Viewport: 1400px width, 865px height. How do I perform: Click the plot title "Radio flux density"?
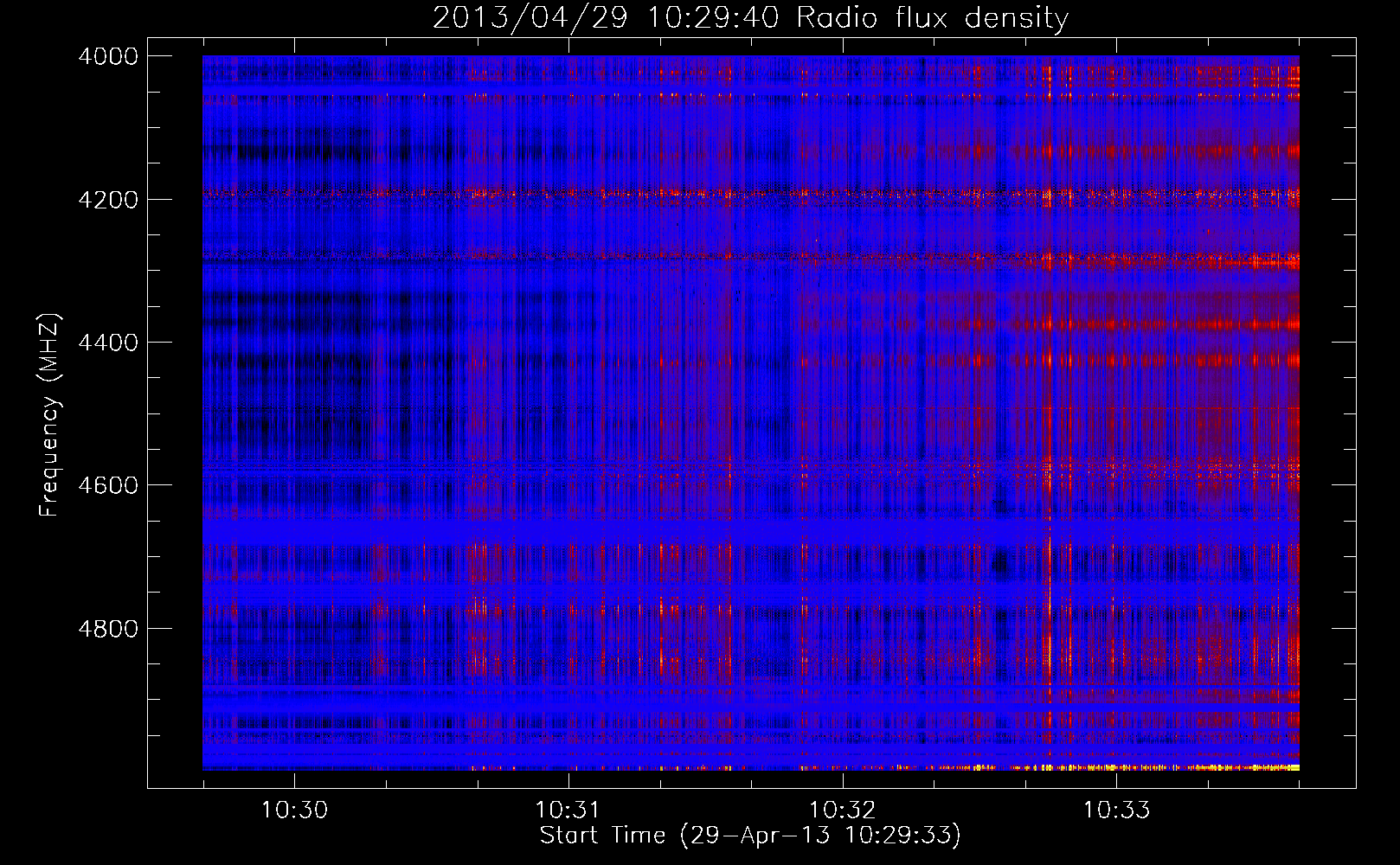tap(932, 18)
